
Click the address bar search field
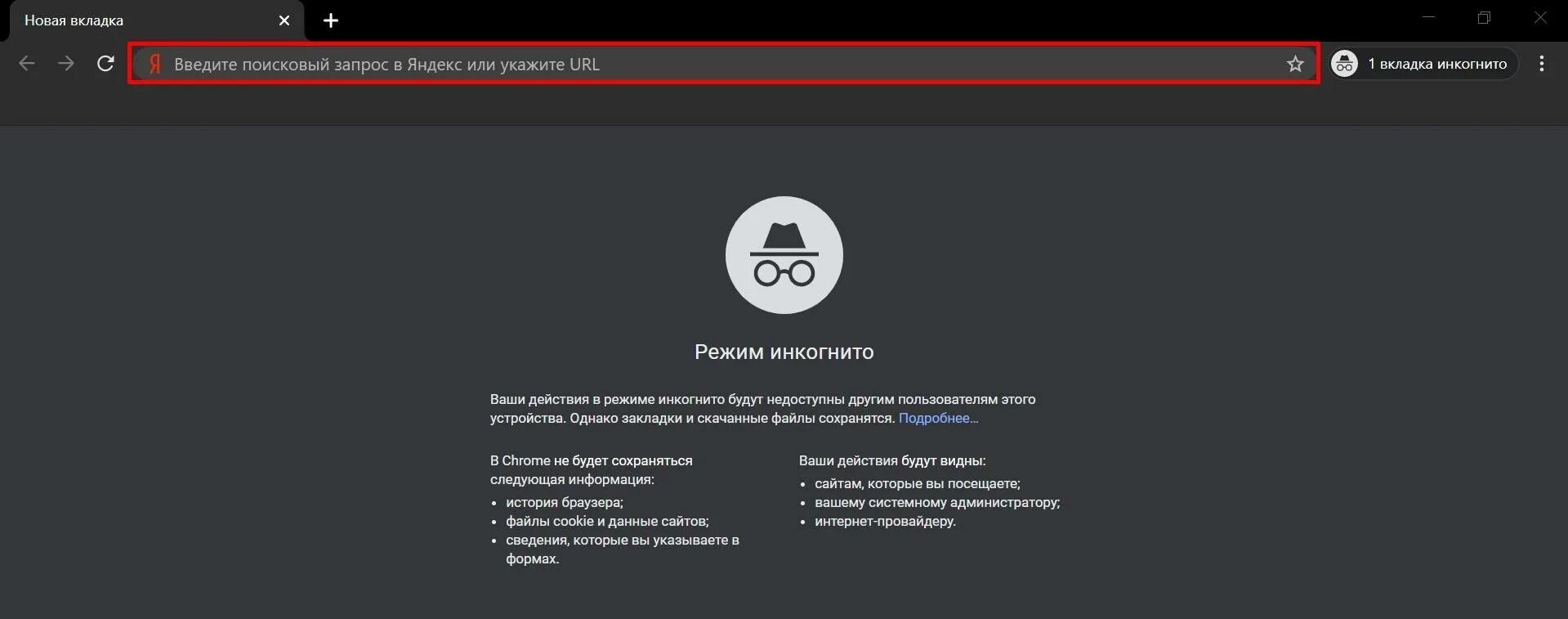723,64
